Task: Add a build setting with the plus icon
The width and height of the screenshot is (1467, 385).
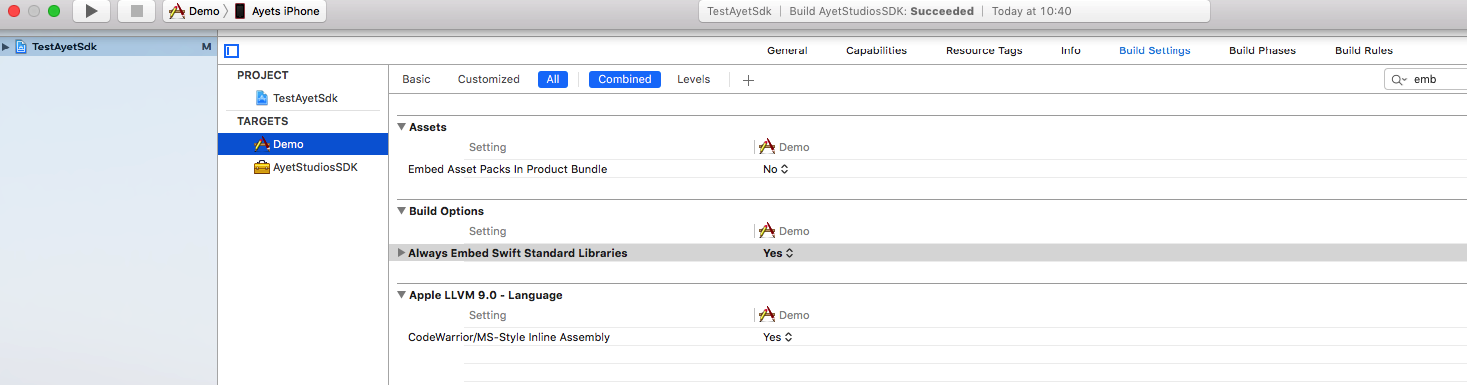Action: pos(748,80)
